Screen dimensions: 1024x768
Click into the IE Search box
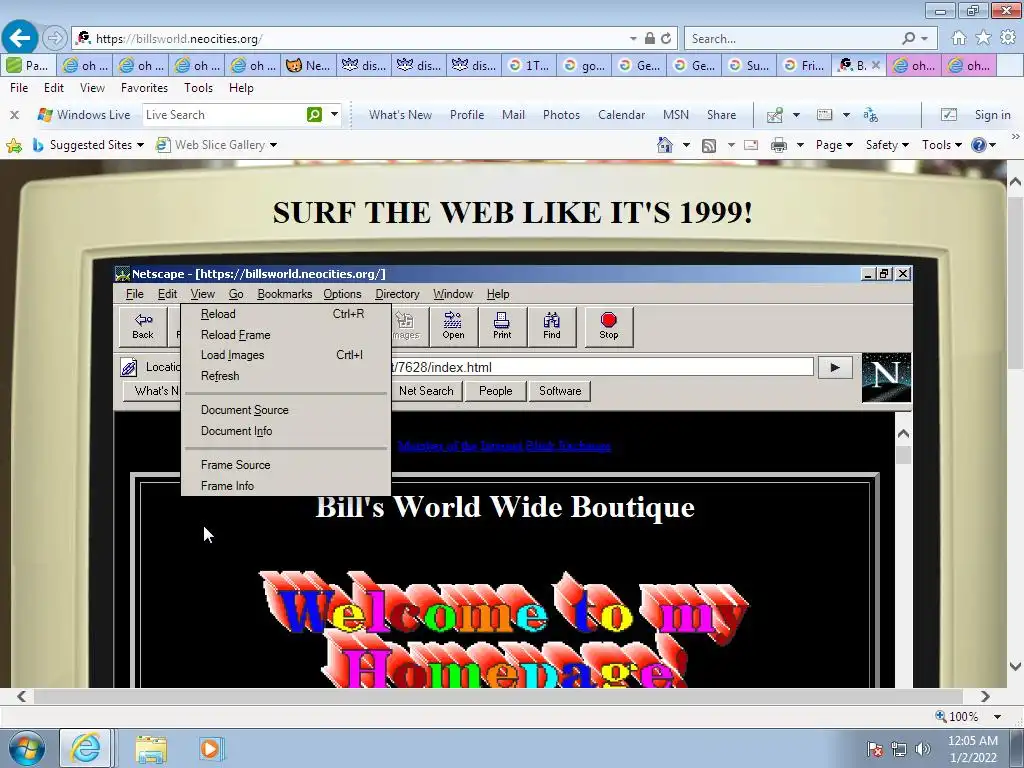click(x=792, y=39)
